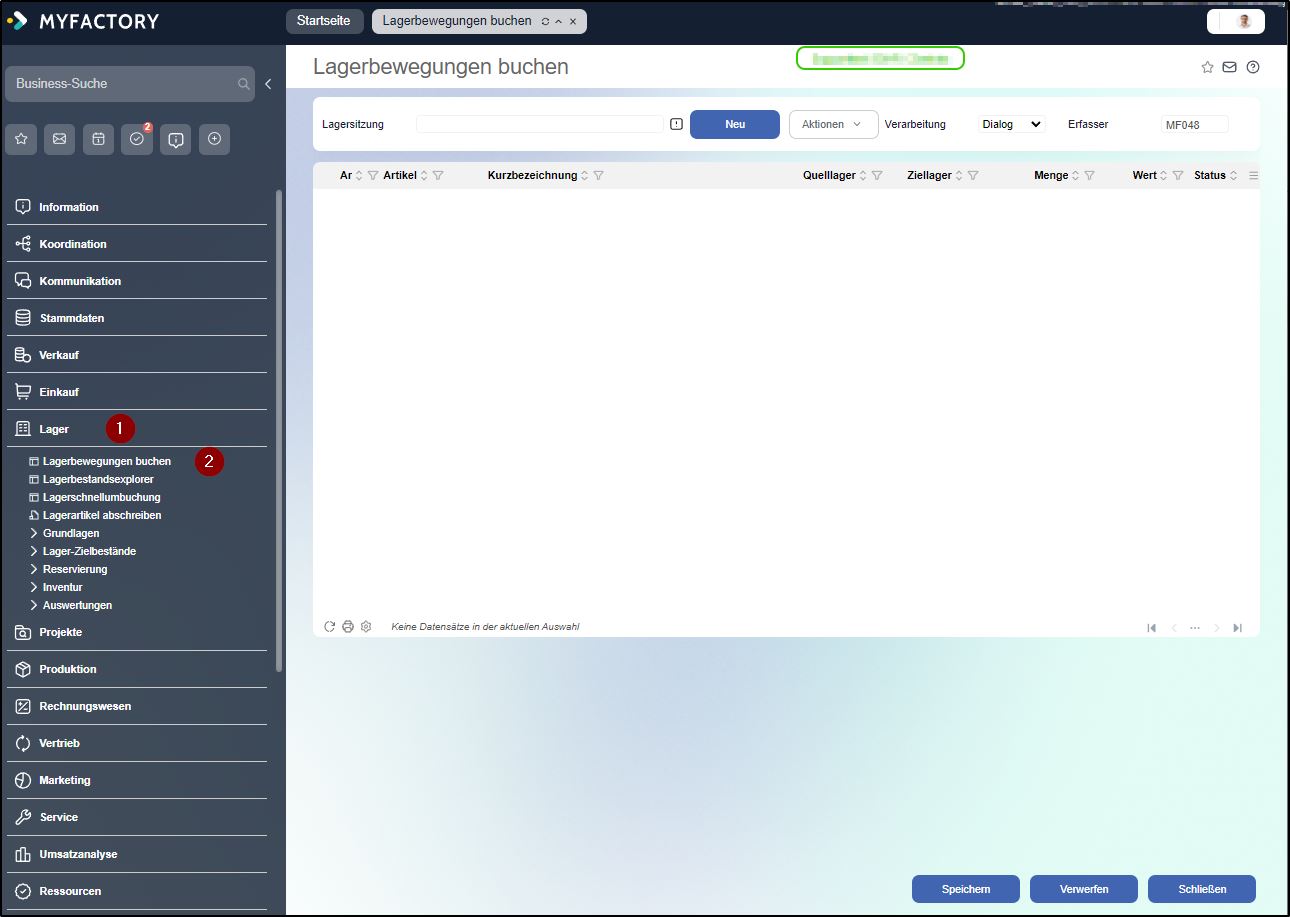Image resolution: width=1290 pixels, height=917 pixels.
Task: Refresh the table using the footer reload icon
Action: [x=329, y=627]
